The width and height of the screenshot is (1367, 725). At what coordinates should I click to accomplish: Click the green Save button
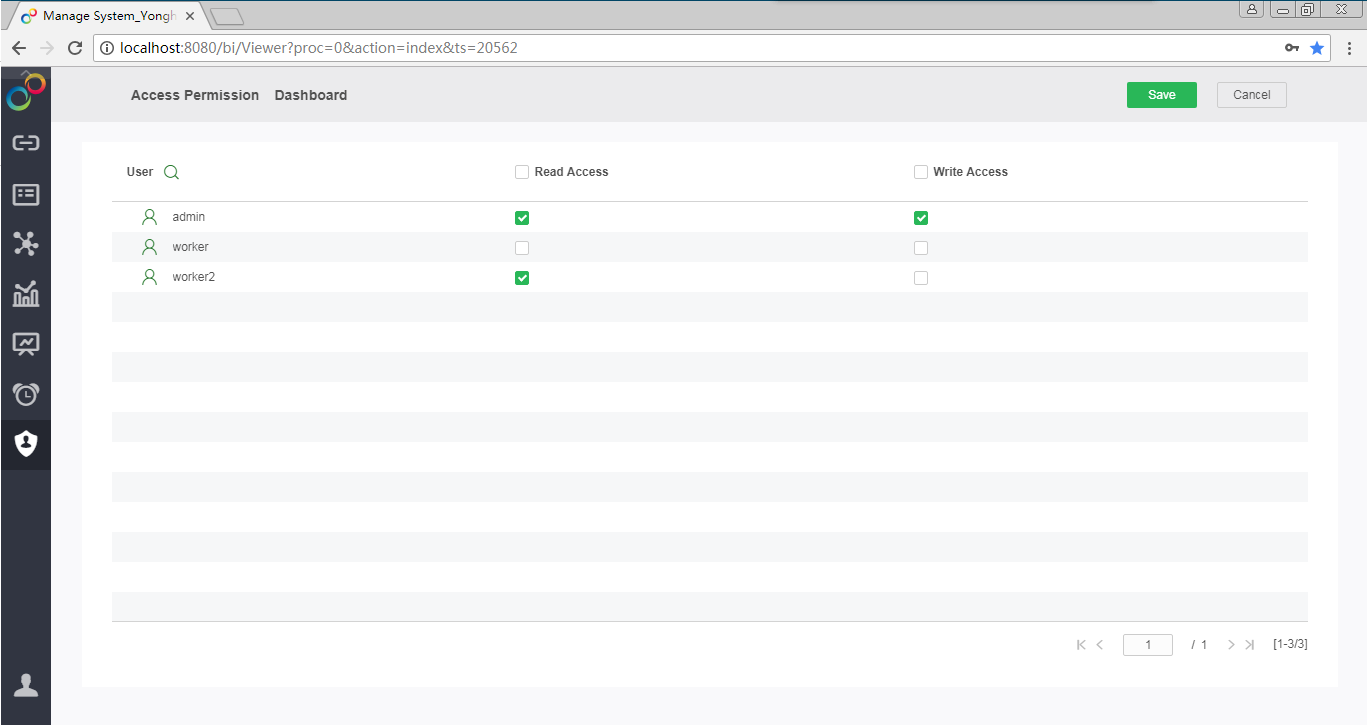[x=1161, y=95]
